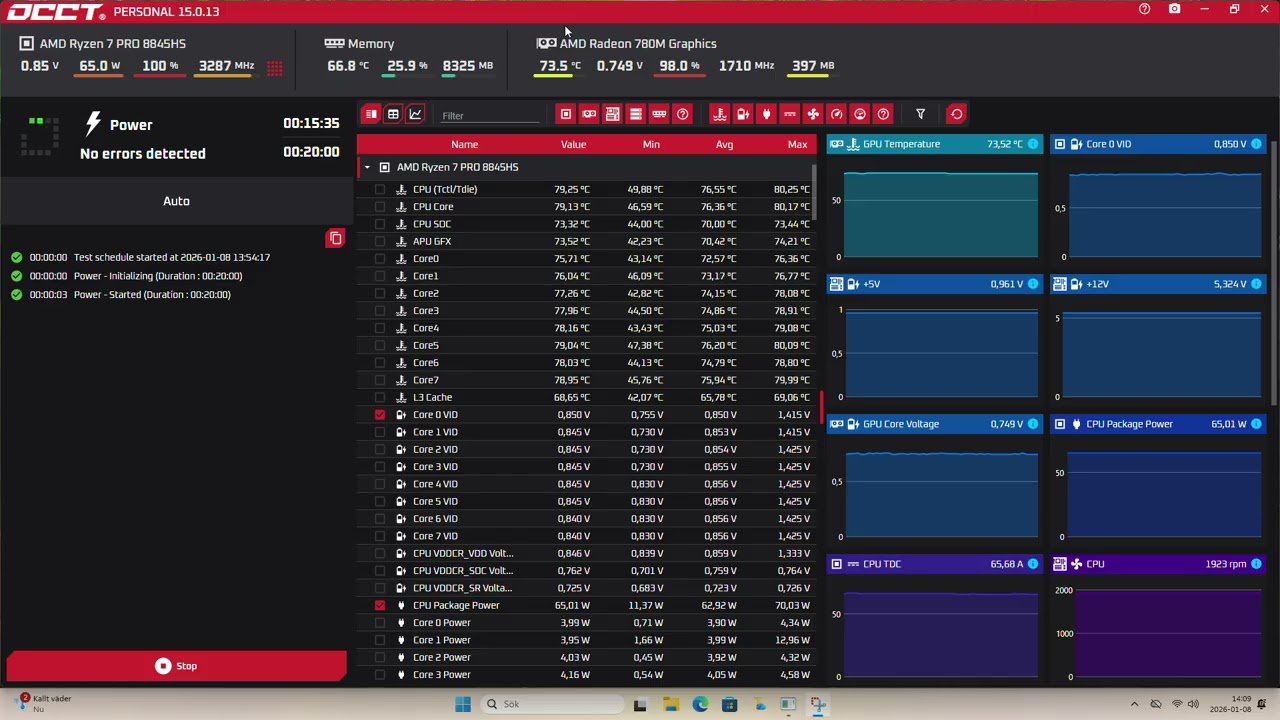Open File Explorer from the taskbar

(670, 704)
